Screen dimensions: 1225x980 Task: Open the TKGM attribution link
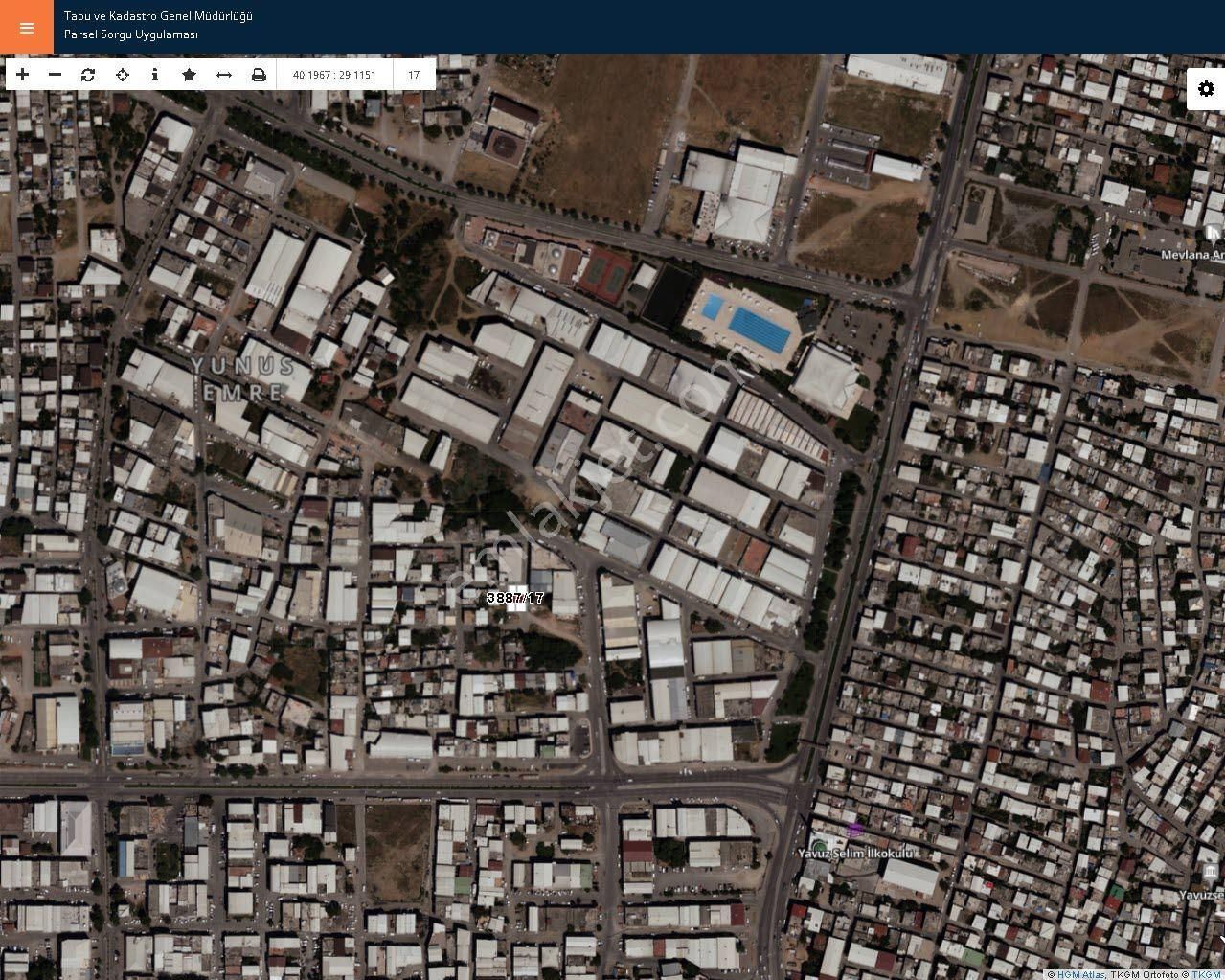coord(1207,974)
